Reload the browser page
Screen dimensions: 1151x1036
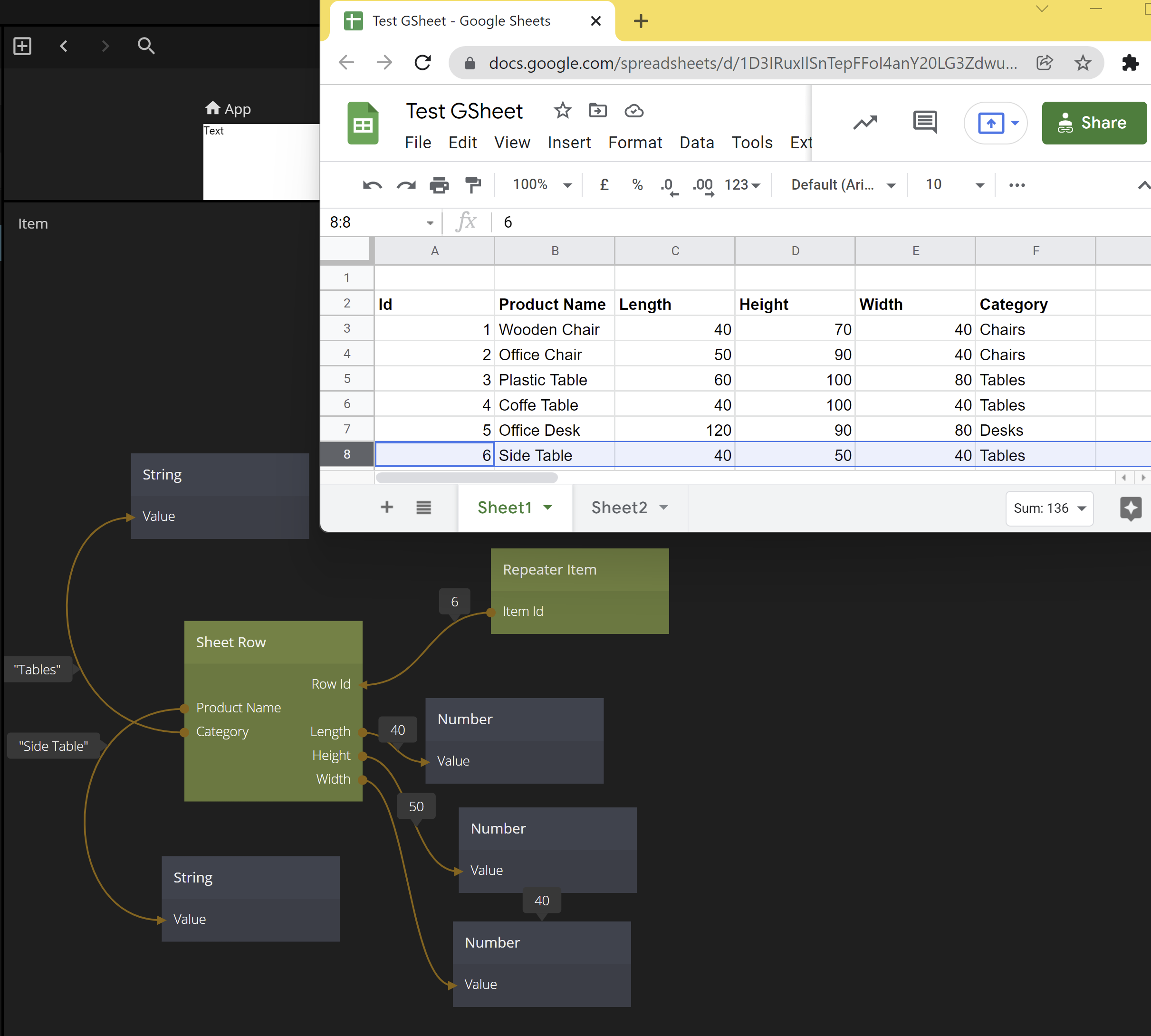422,63
